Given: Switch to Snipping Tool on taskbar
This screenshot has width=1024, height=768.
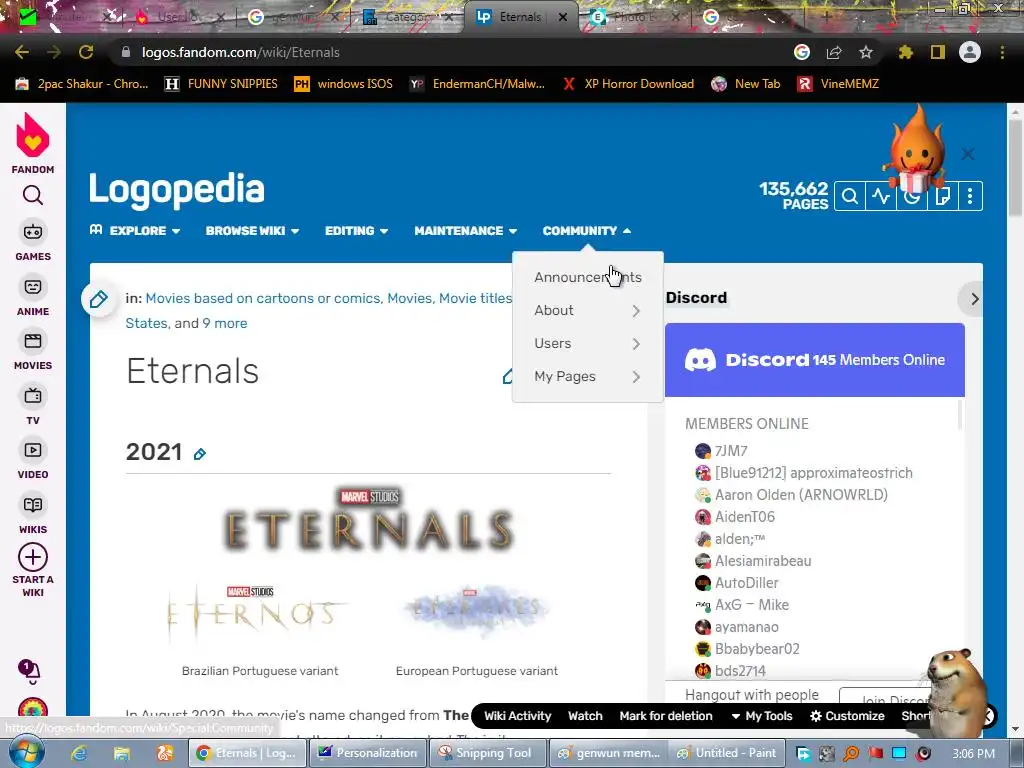Looking at the screenshot, I should (486, 753).
